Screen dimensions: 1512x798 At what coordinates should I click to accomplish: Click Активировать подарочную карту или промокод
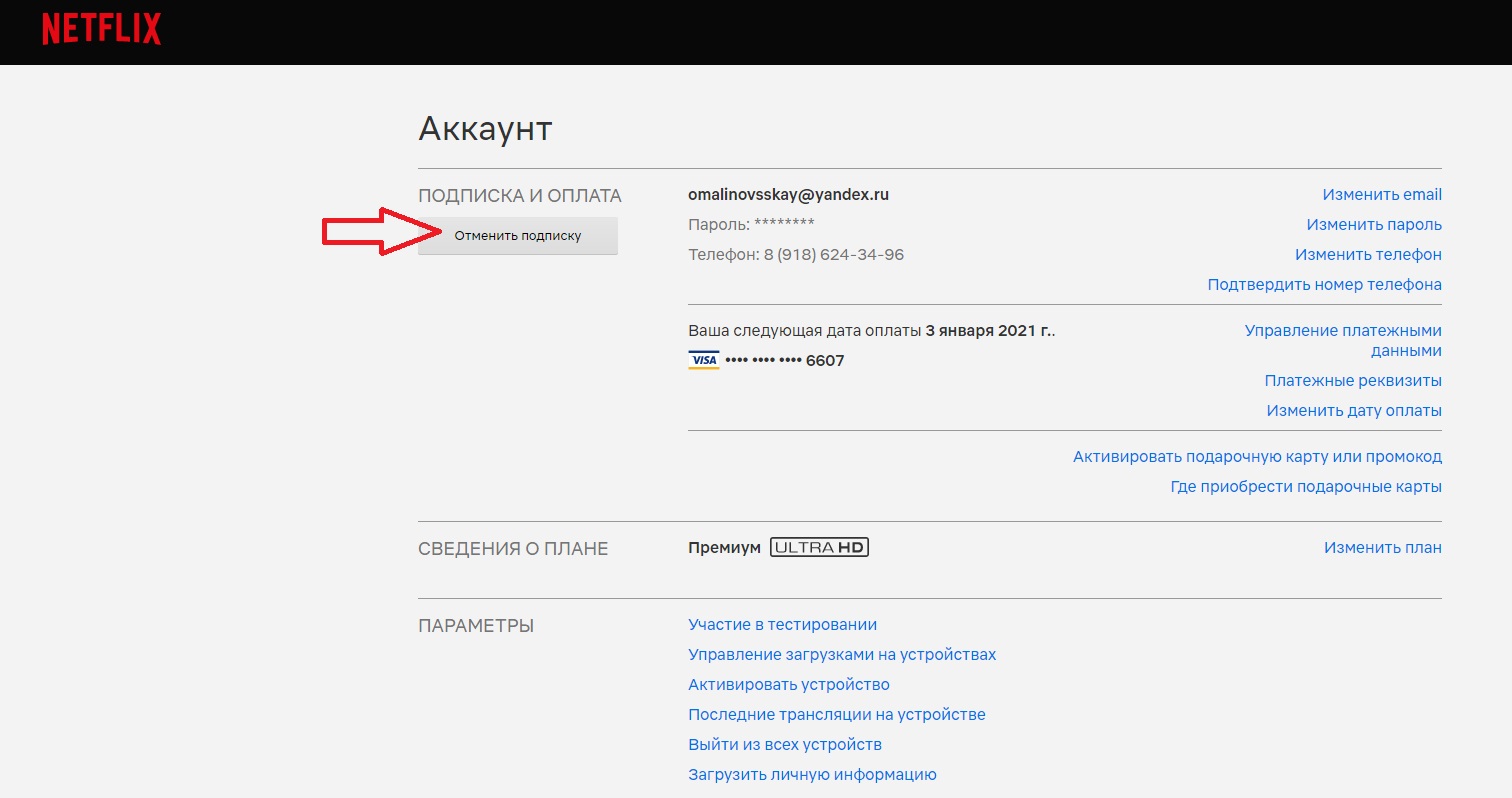click(1257, 457)
